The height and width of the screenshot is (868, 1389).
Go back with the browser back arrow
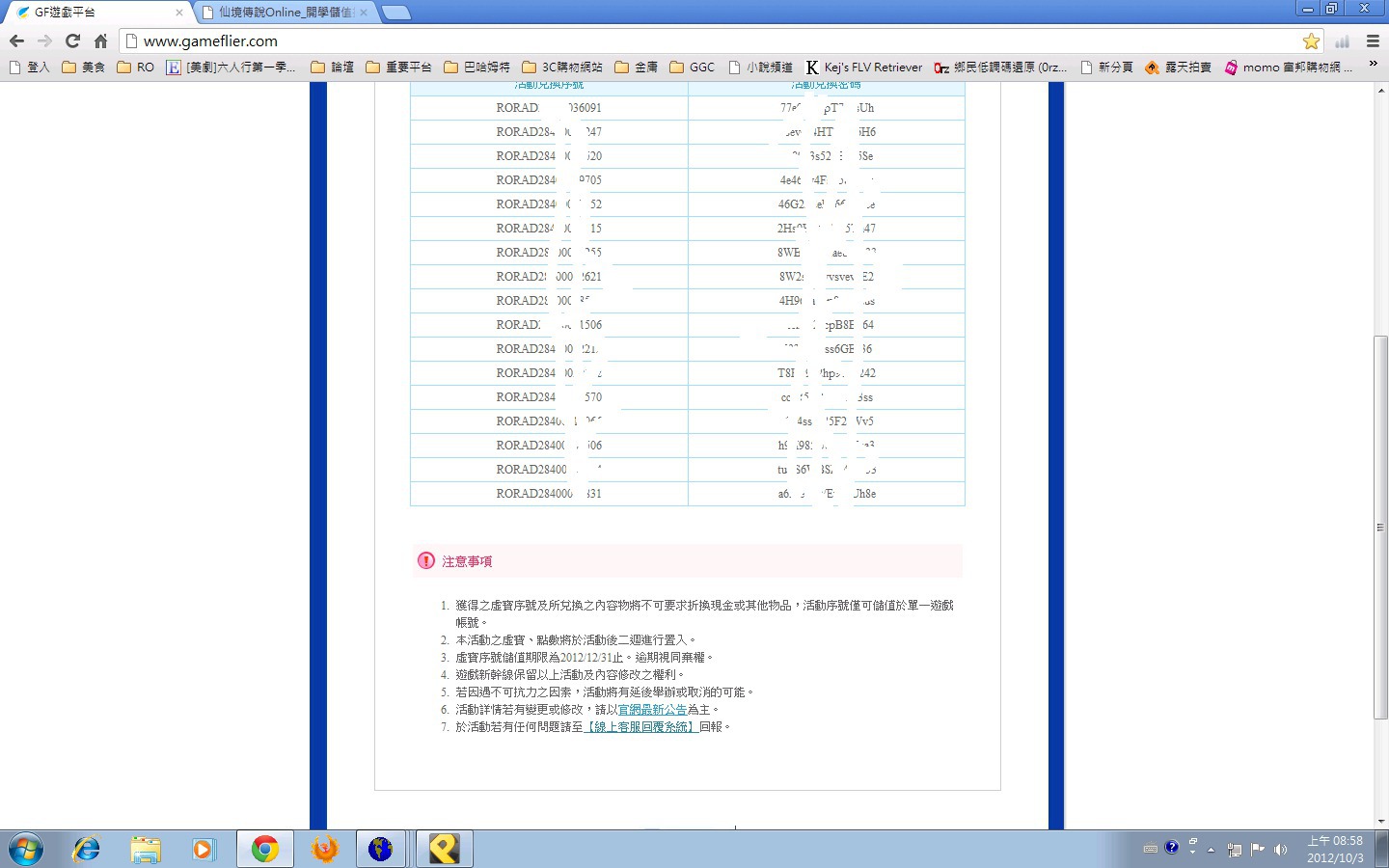click(16, 41)
